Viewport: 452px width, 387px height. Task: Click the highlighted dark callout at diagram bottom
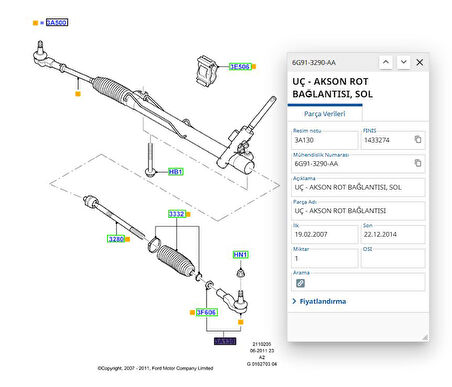tap(225, 341)
